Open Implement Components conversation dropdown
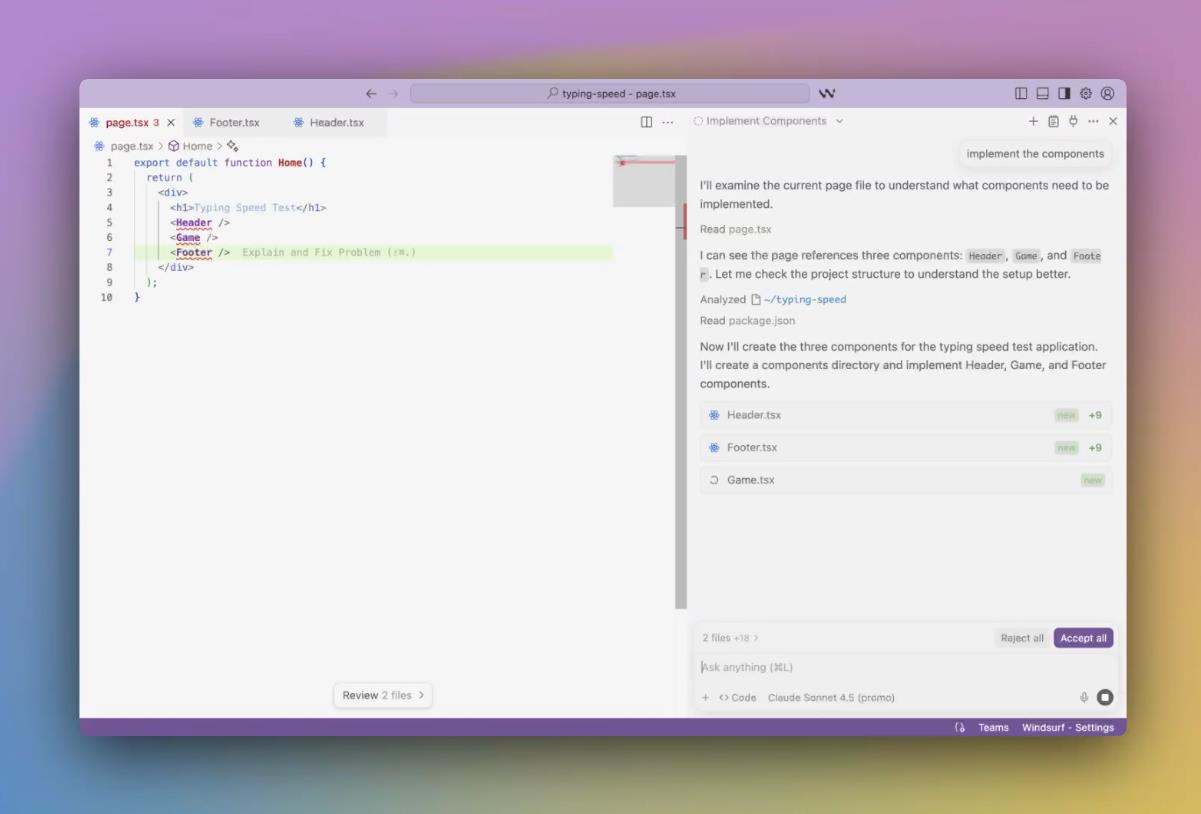Image resolution: width=1201 pixels, height=814 pixels. tap(768, 121)
